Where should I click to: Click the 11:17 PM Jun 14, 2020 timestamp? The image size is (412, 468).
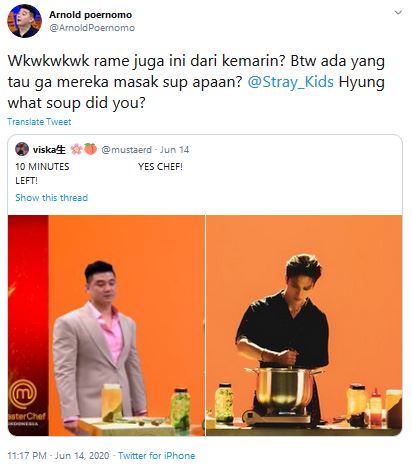pos(58,456)
